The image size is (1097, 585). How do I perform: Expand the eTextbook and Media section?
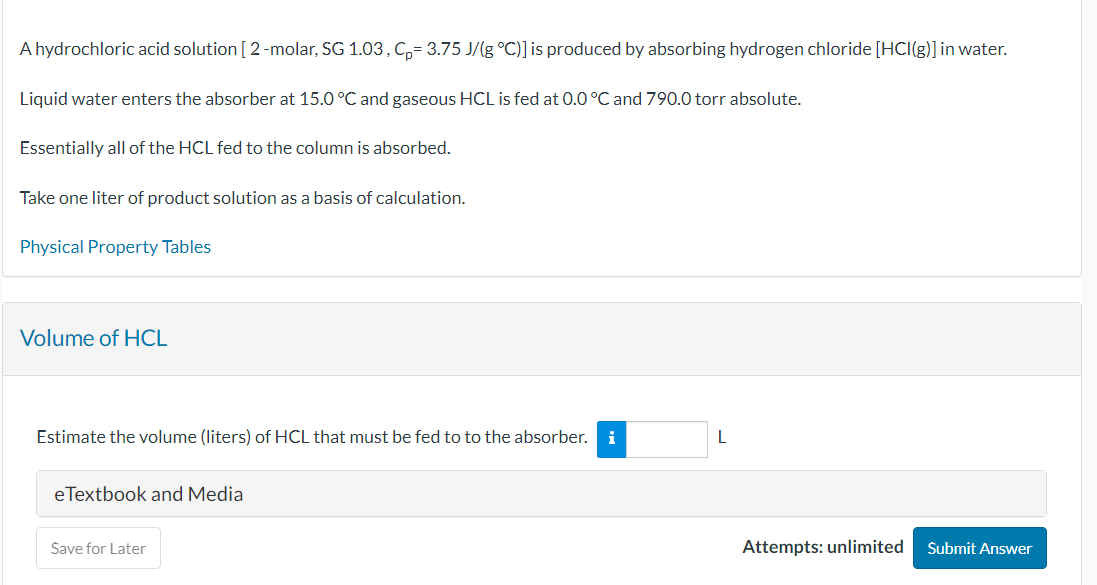pos(149,493)
